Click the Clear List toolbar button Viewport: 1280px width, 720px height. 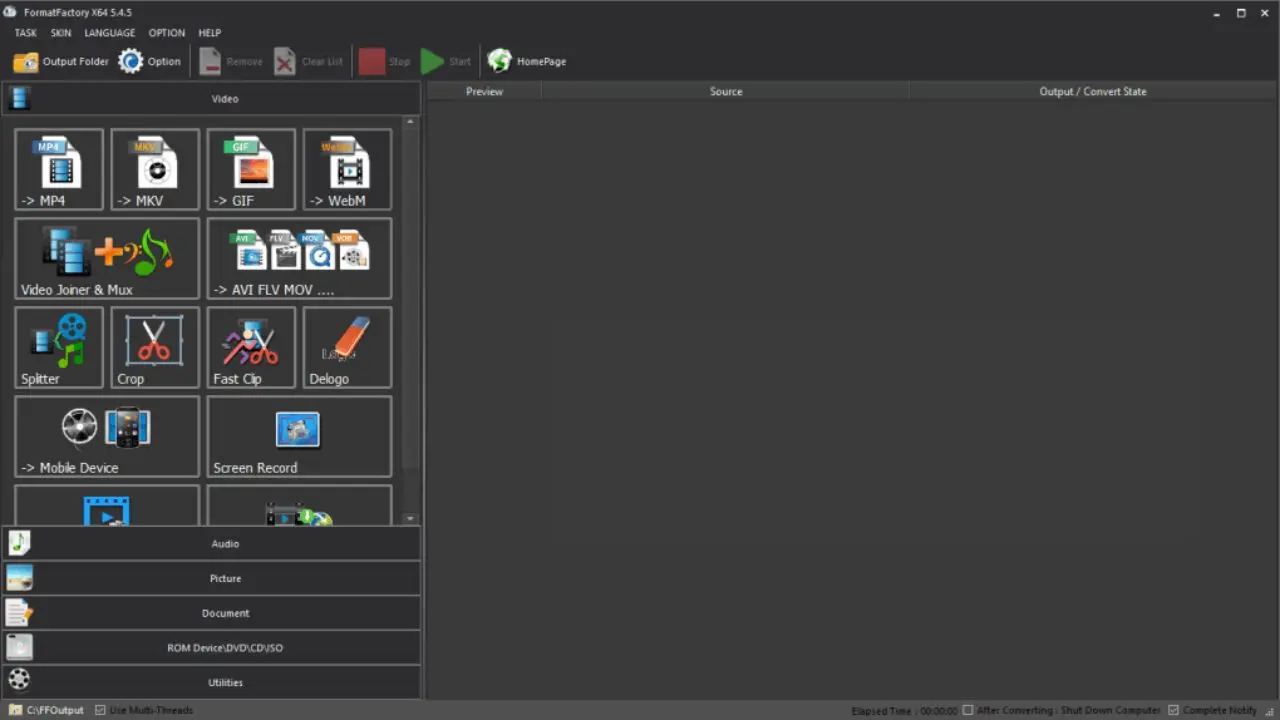point(309,62)
